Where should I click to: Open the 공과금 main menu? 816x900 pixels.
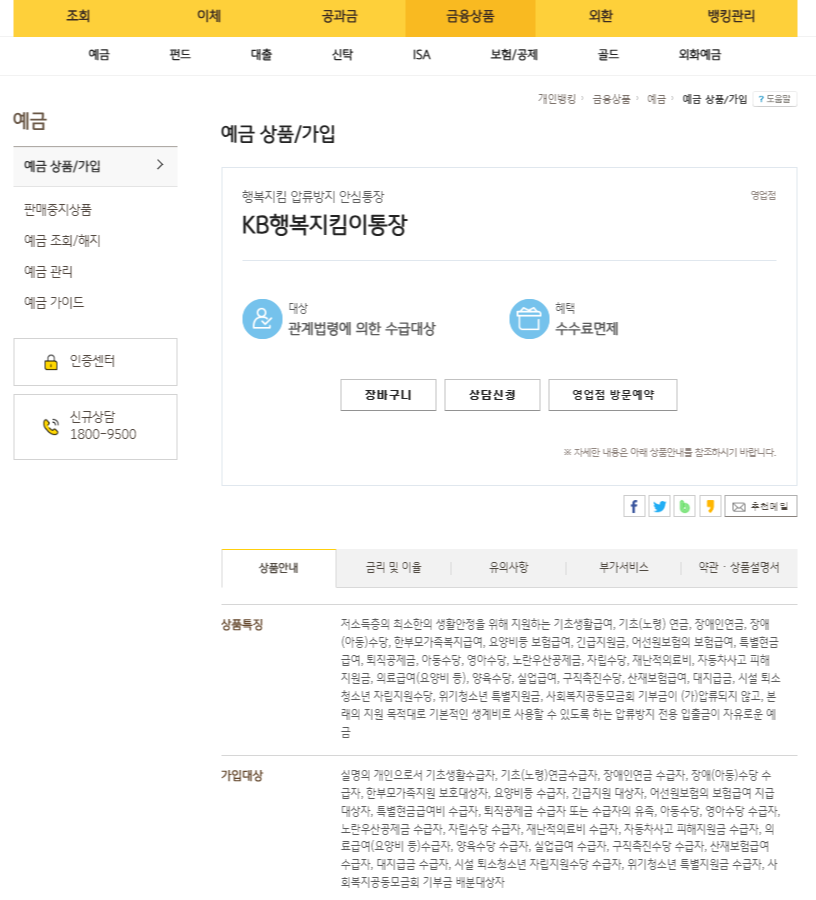339,15
